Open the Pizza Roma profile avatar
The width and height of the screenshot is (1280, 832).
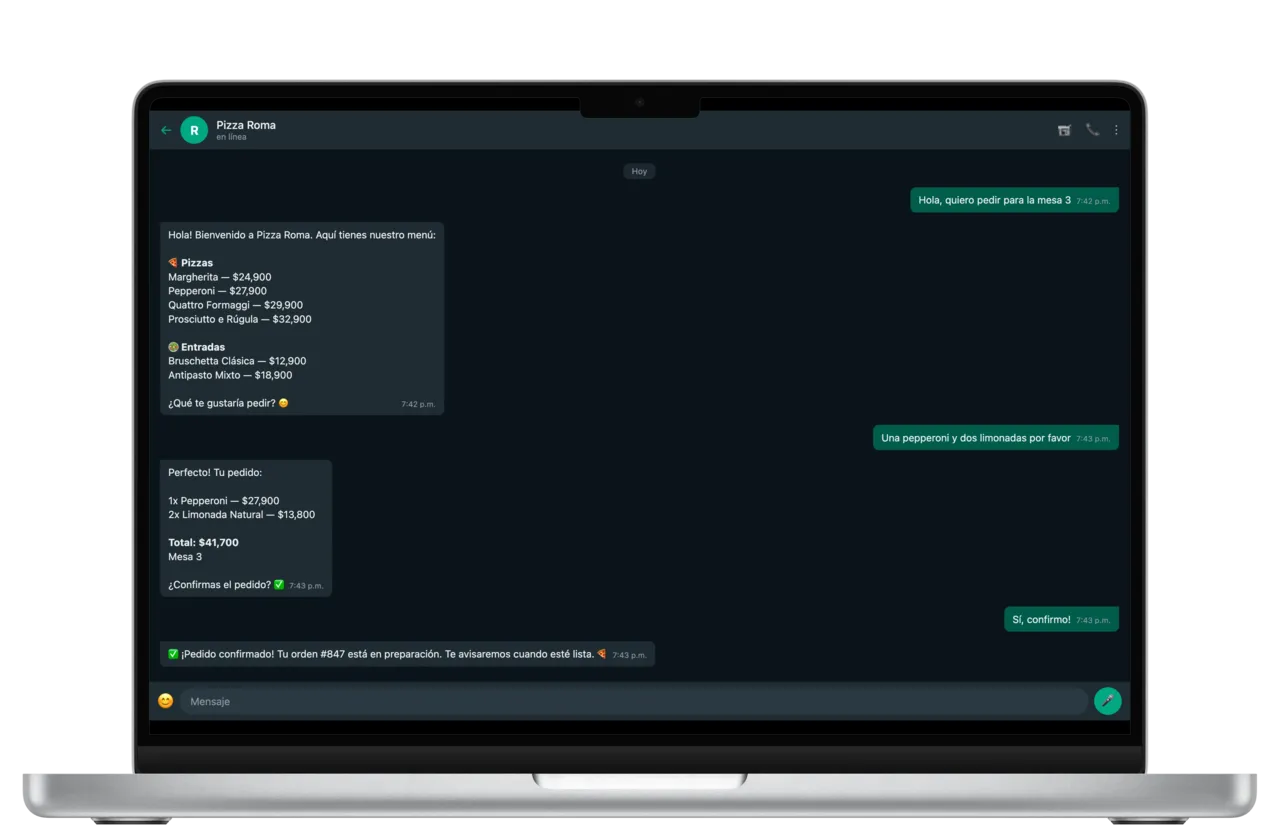[x=194, y=130]
